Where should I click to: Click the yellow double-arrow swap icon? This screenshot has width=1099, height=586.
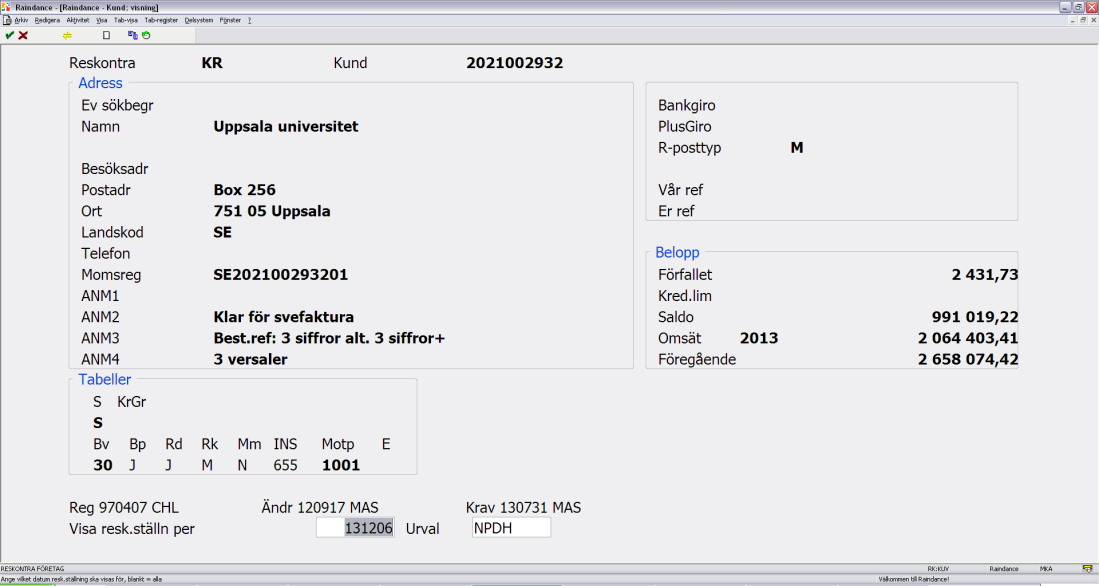click(x=67, y=35)
